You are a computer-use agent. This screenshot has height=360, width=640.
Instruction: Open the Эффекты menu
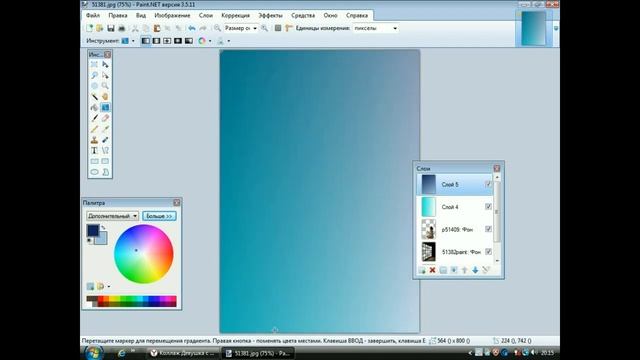(x=270, y=16)
